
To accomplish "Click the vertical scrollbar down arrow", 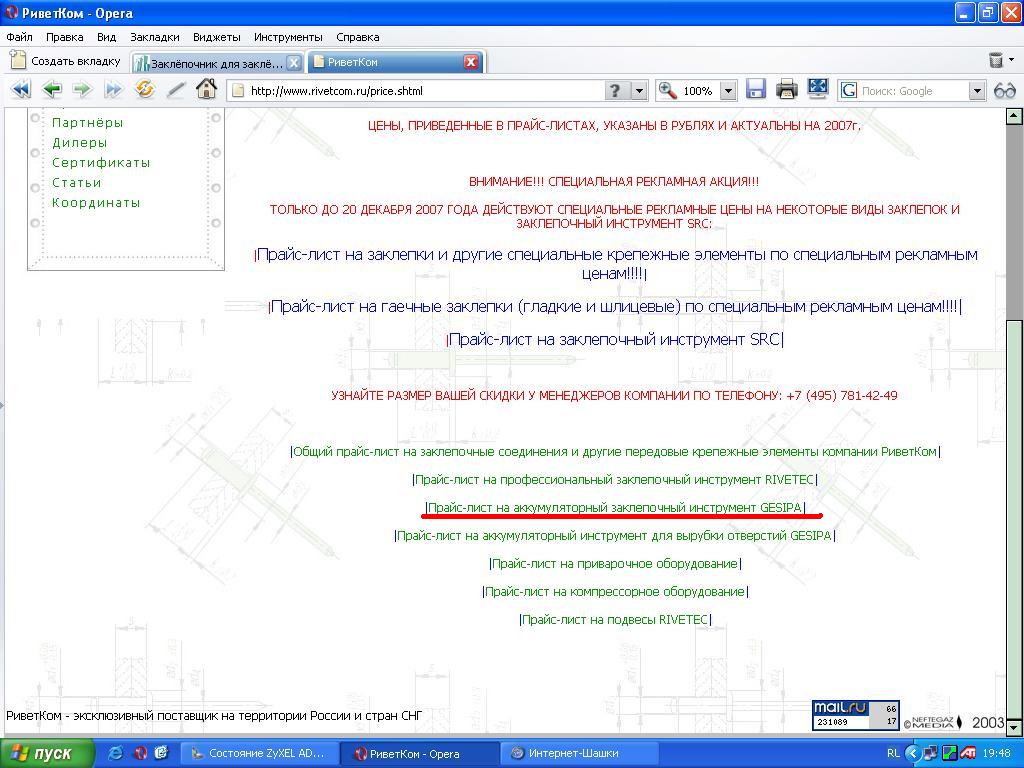I will [1014, 726].
